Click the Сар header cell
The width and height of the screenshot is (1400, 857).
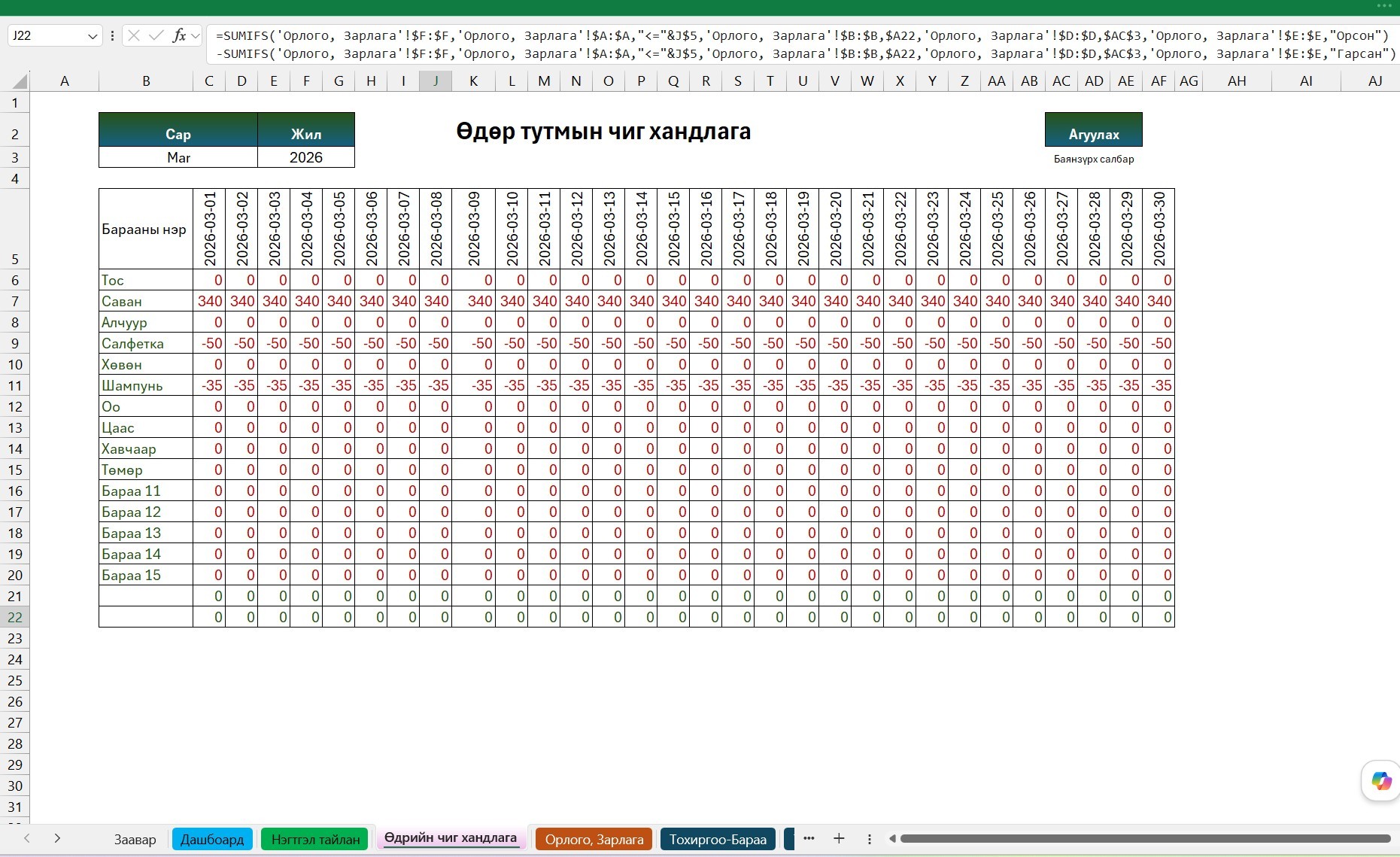click(178, 129)
